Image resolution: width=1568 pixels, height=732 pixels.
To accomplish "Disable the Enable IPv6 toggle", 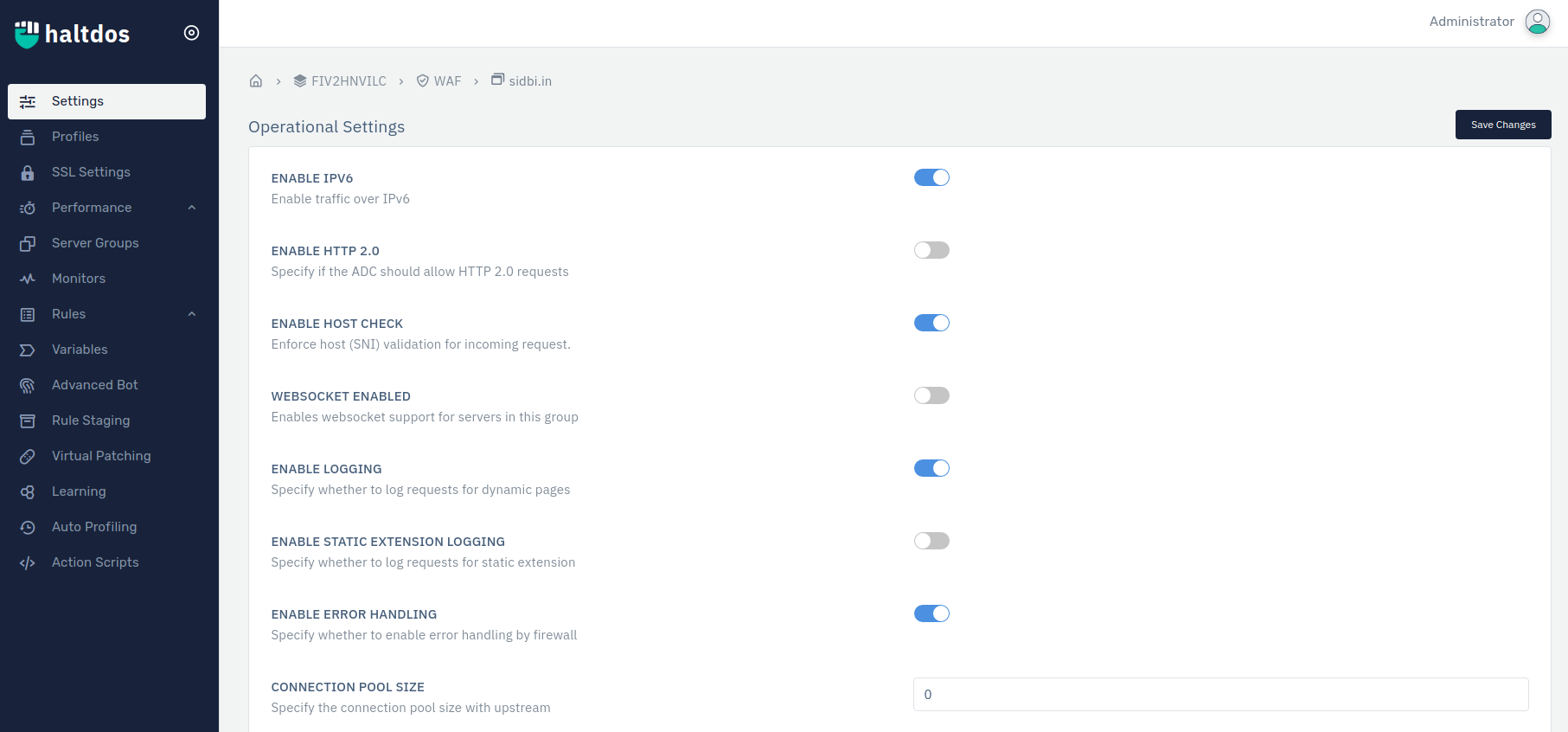I will 931,177.
